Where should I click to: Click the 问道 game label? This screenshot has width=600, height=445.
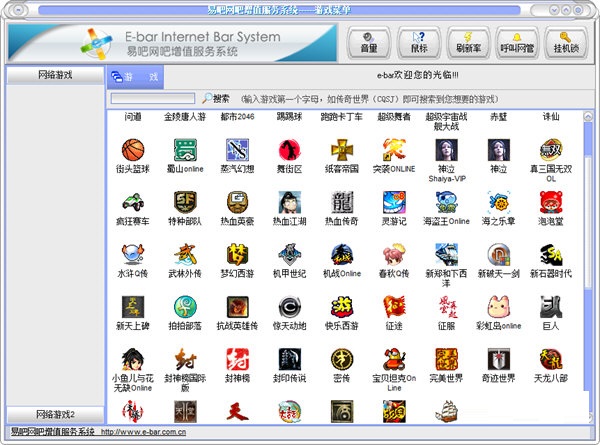133,116
